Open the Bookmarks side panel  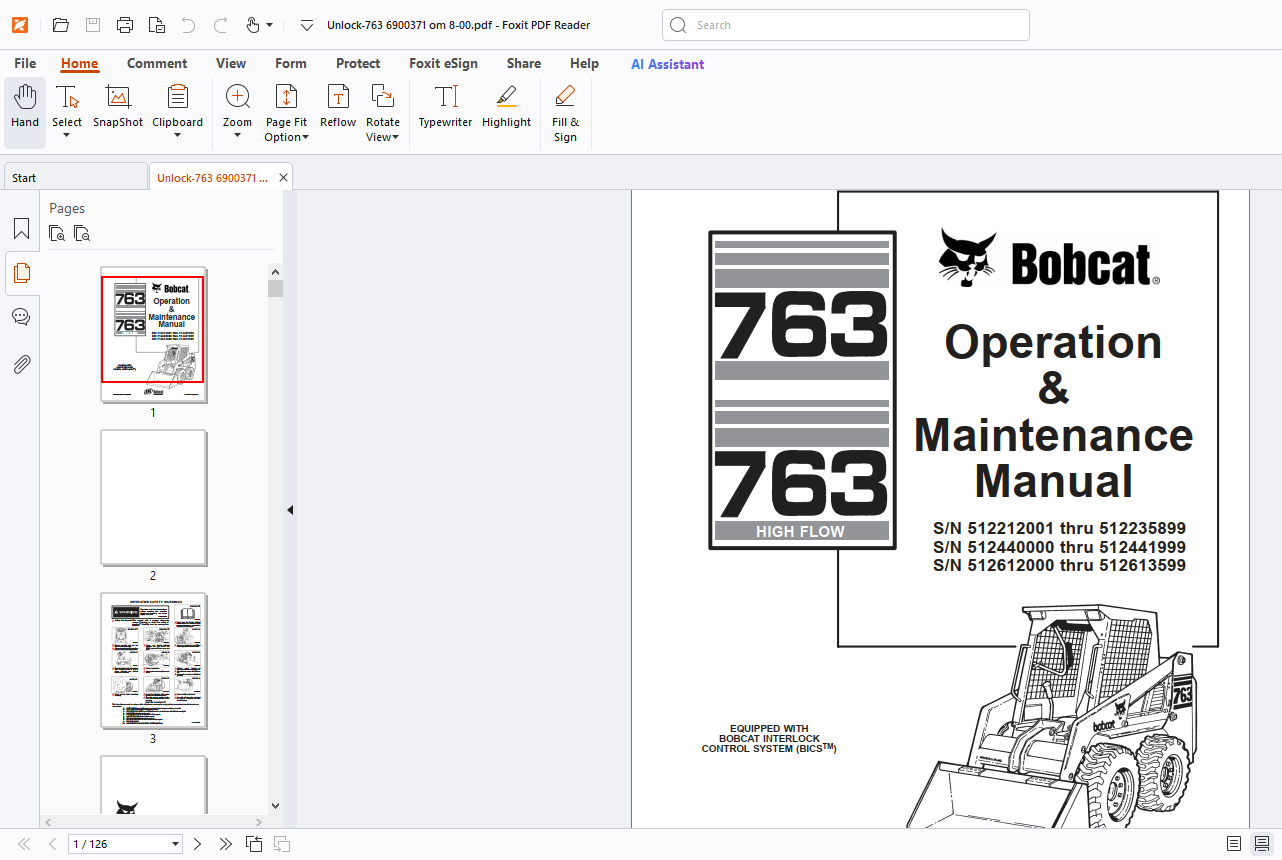pos(21,229)
